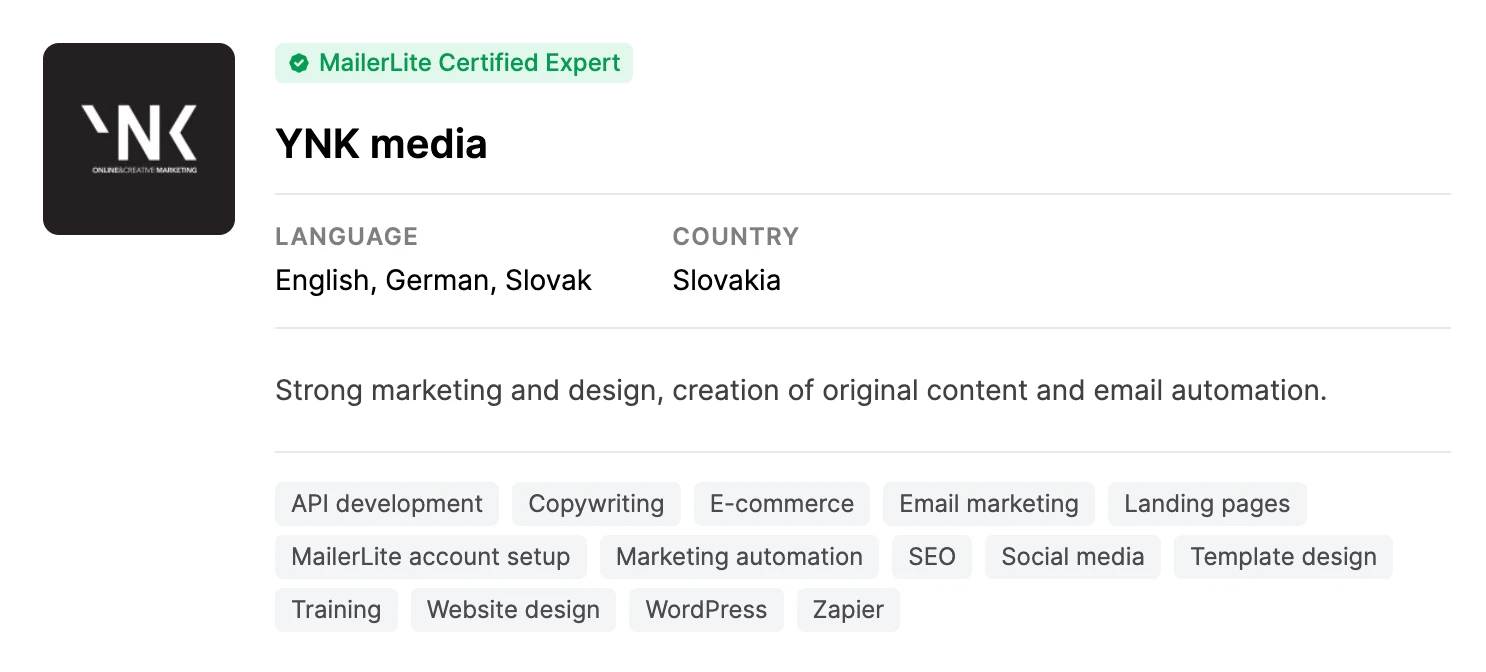Select the Zapier tag
The height and width of the screenshot is (672, 1486).
[x=848, y=610]
